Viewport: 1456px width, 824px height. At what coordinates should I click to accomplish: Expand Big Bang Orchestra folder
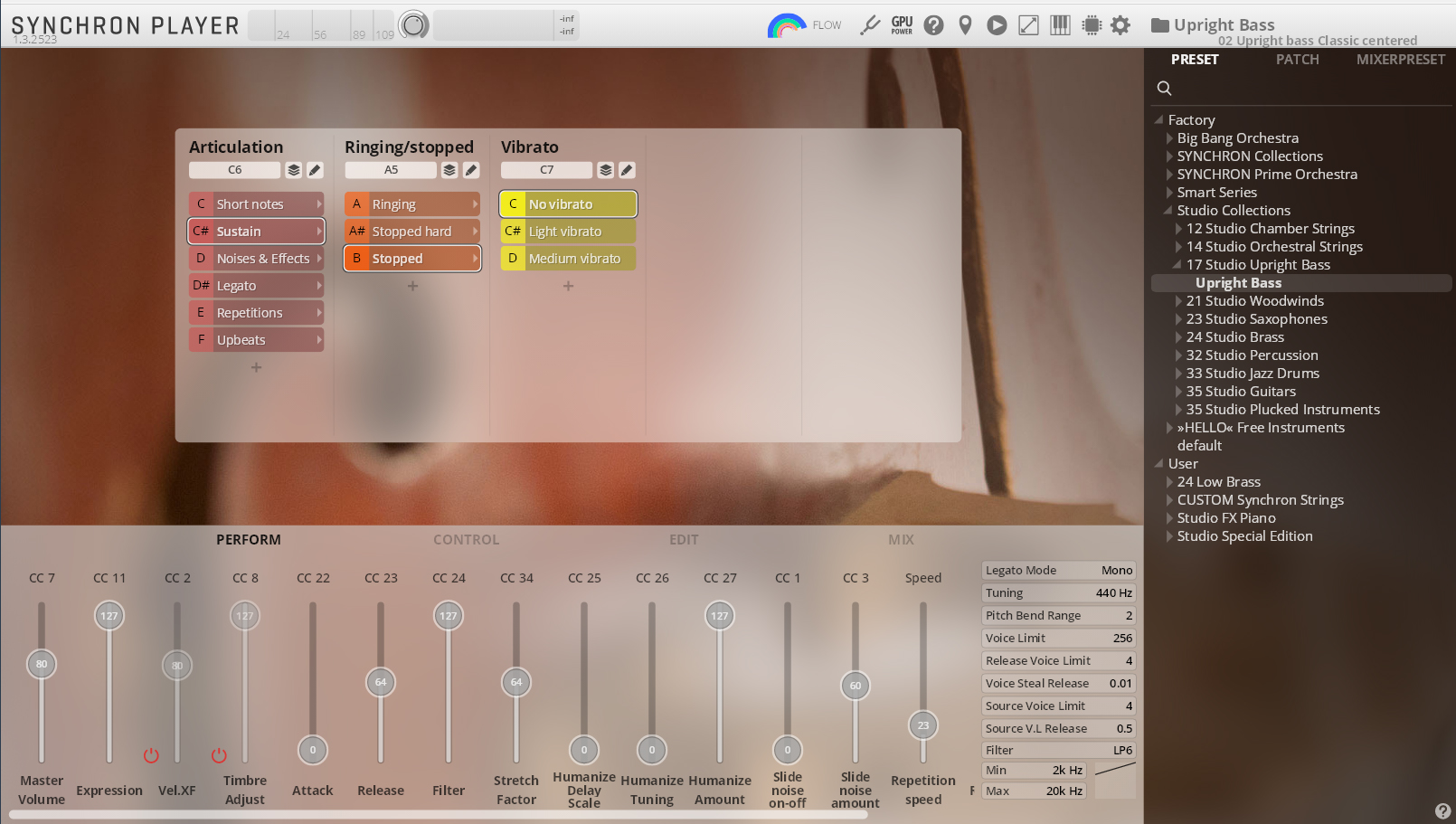(x=1168, y=138)
